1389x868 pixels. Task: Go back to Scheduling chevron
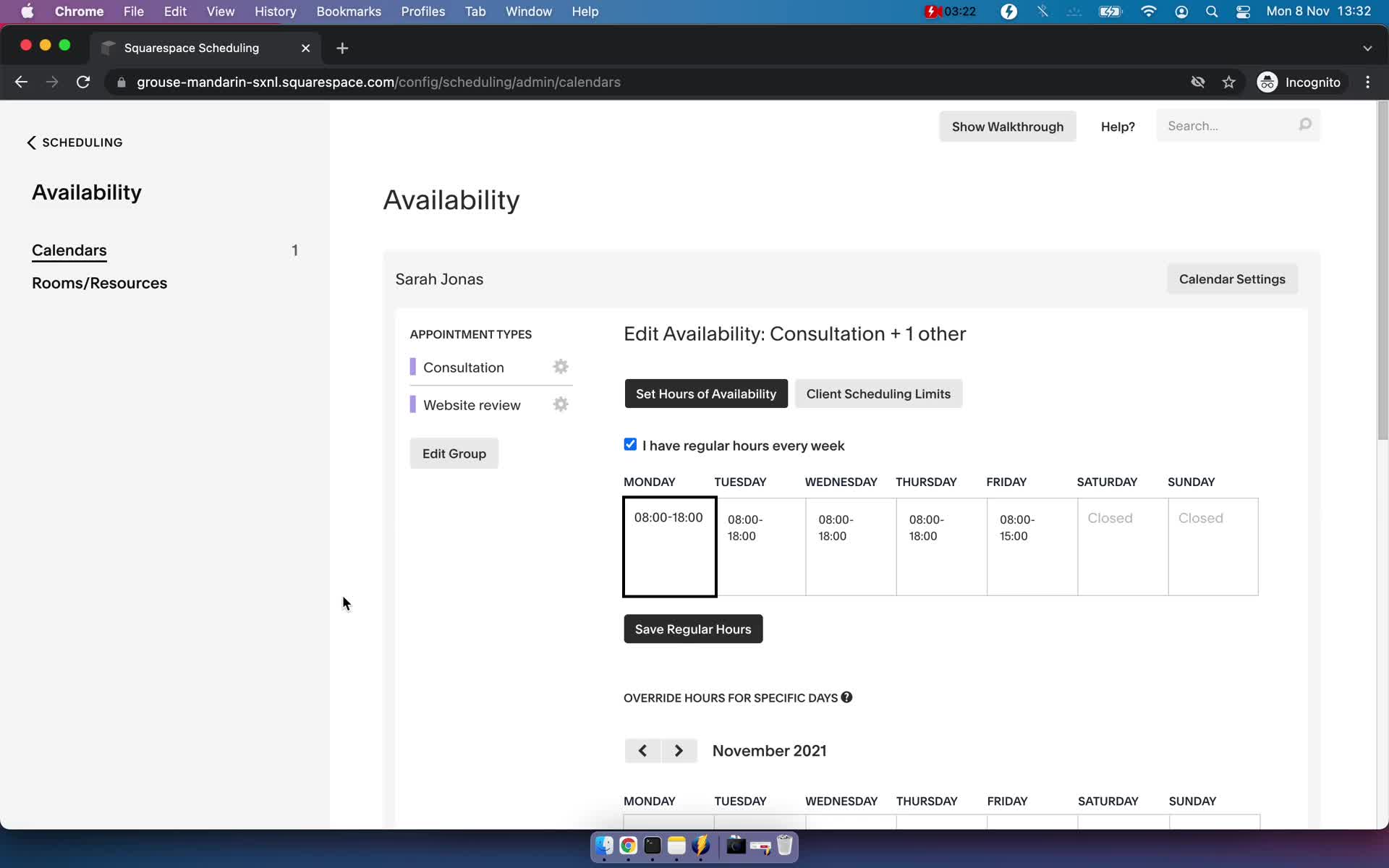31,142
